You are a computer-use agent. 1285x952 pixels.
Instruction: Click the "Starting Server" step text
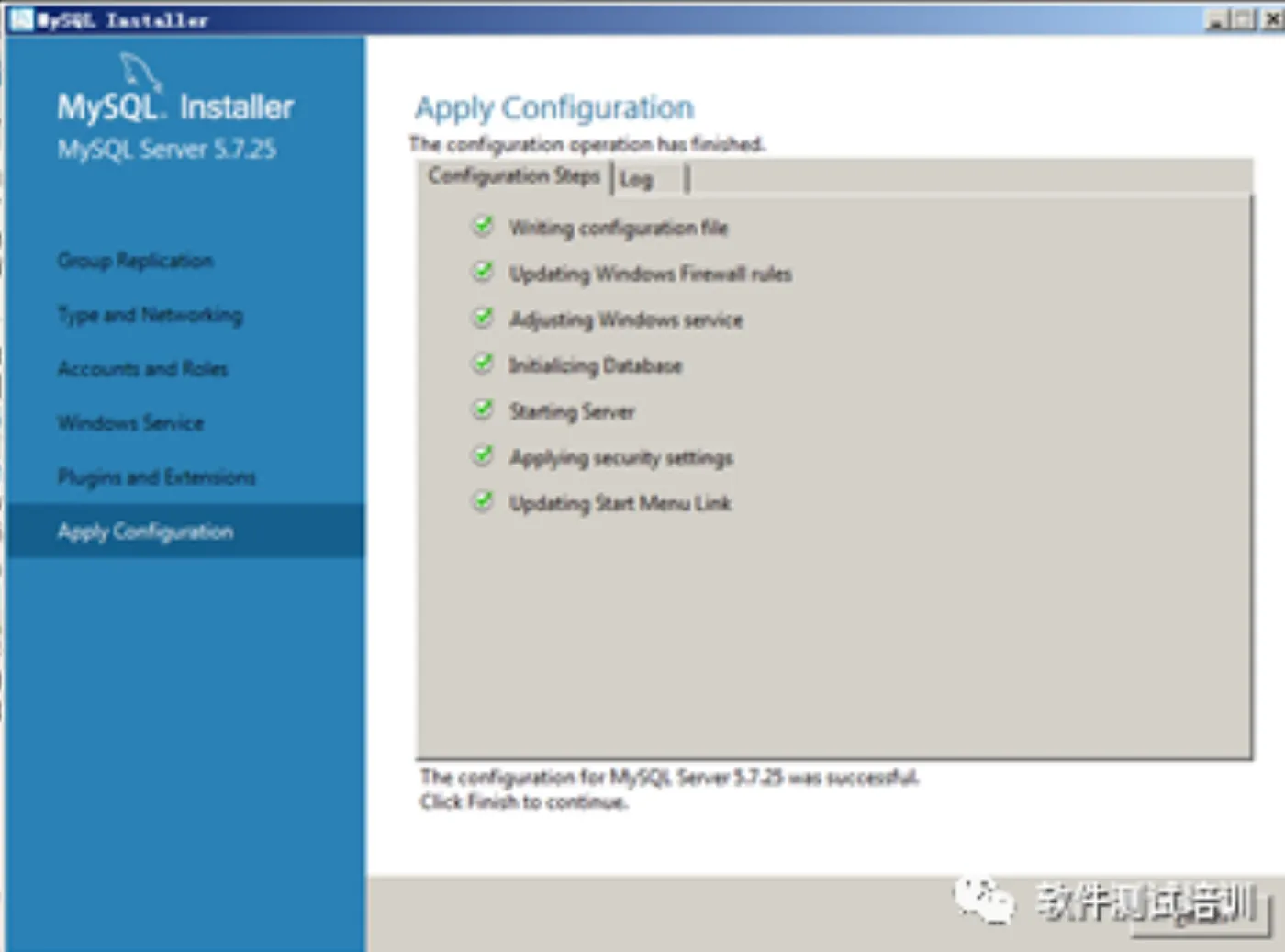point(572,411)
